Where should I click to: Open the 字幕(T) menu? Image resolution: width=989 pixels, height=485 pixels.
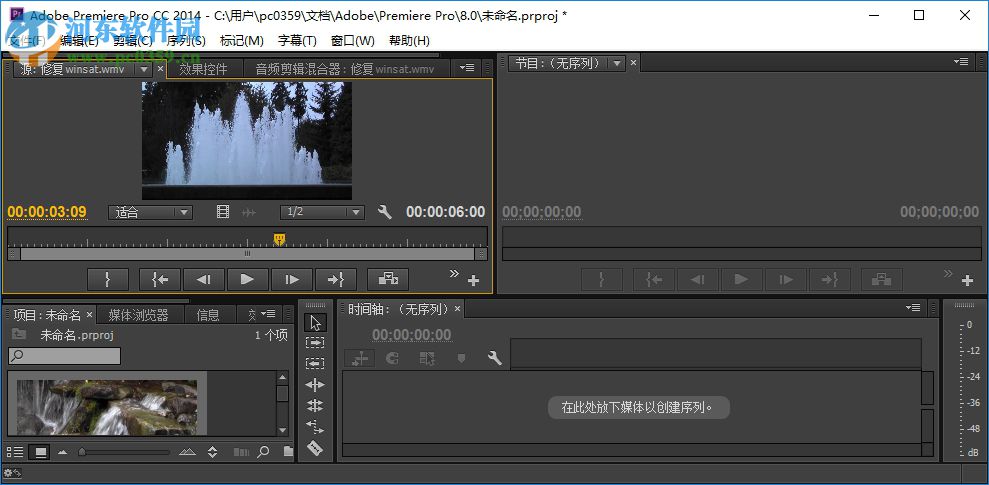(x=297, y=41)
